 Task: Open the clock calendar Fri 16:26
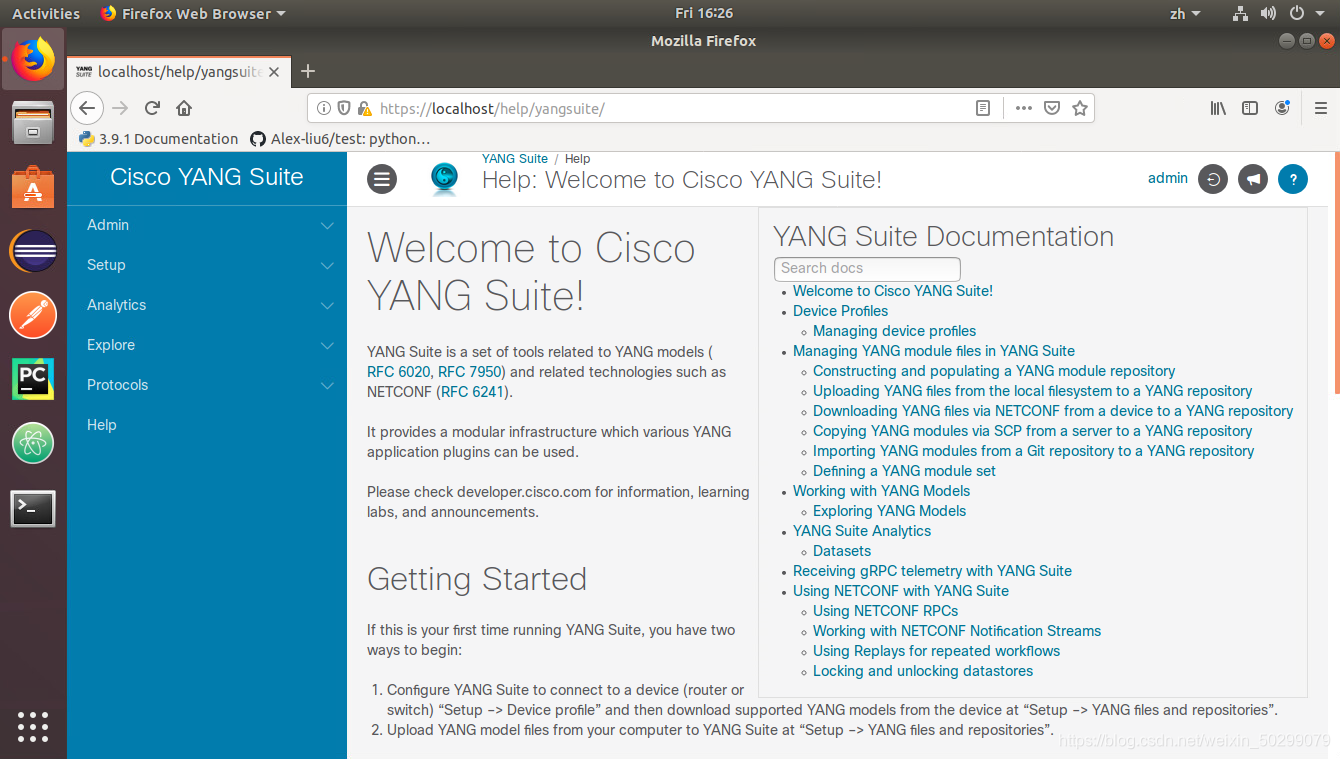click(704, 13)
